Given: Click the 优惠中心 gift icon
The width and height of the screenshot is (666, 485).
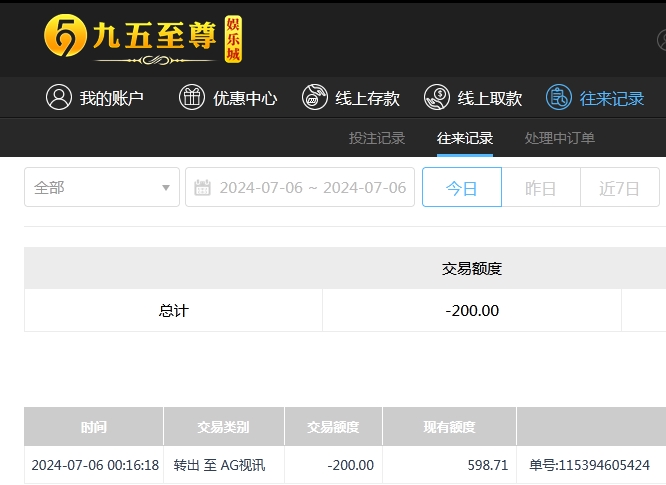Looking at the screenshot, I should coord(192,97).
